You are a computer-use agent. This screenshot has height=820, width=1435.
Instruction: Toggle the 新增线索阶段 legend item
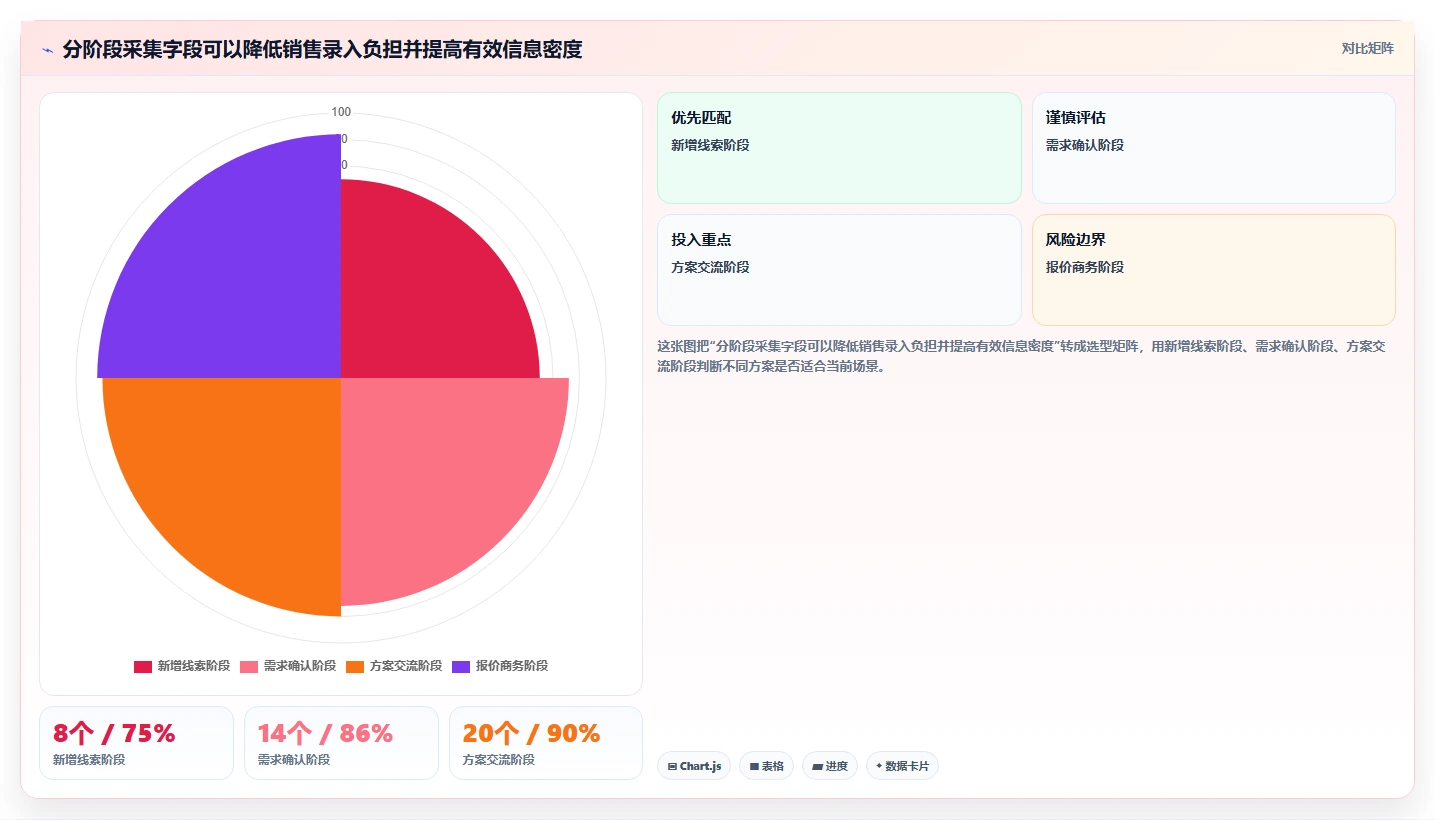(x=182, y=666)
